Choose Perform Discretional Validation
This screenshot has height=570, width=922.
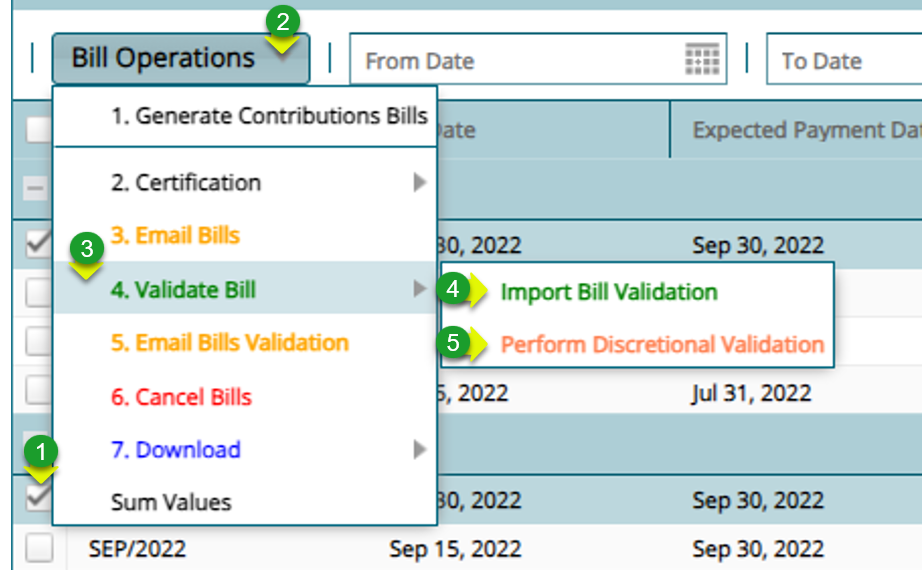pos(637,344)
